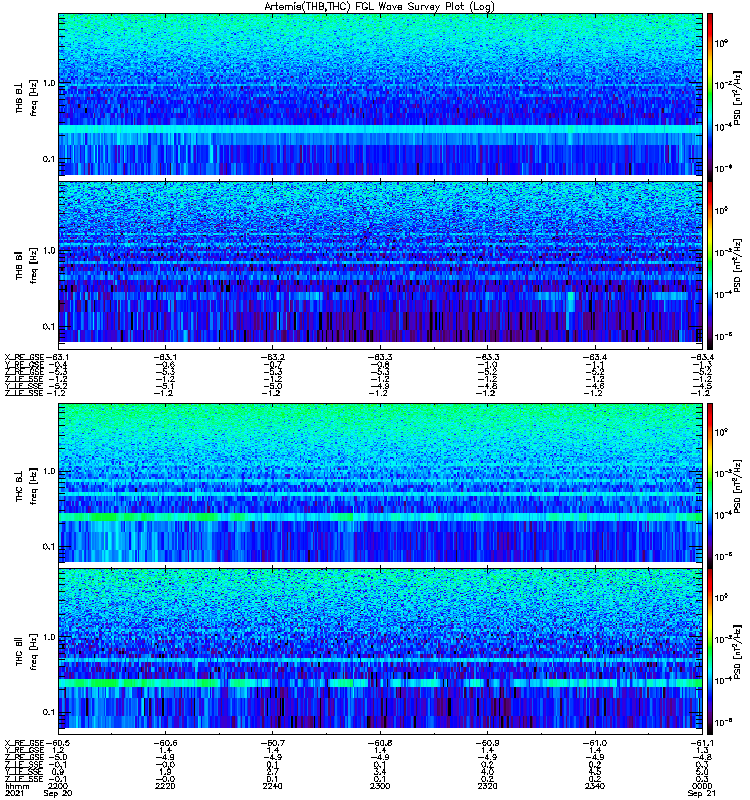Click the "0.1" frequency tick of the THC B∥ panel
This screenshot has width=750, height=800.
click(49, 712)
